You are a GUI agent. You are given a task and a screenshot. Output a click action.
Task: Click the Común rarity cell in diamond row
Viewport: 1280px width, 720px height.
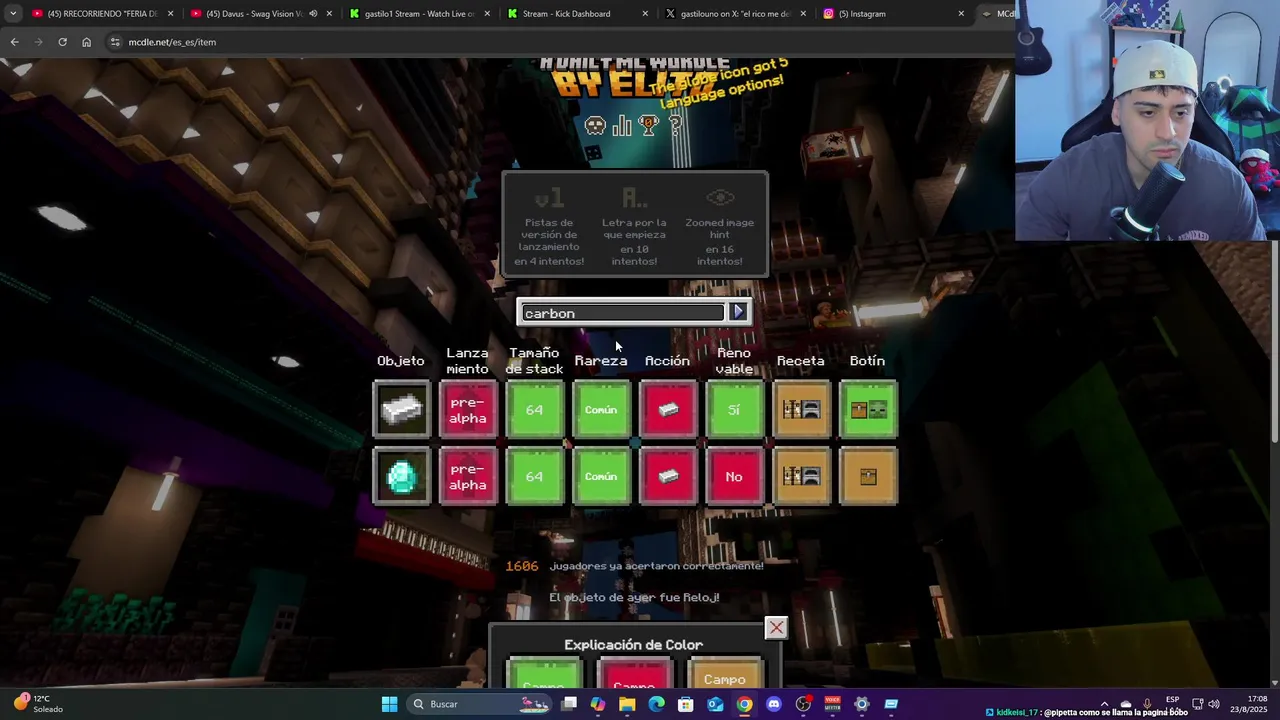coord(601,476)
